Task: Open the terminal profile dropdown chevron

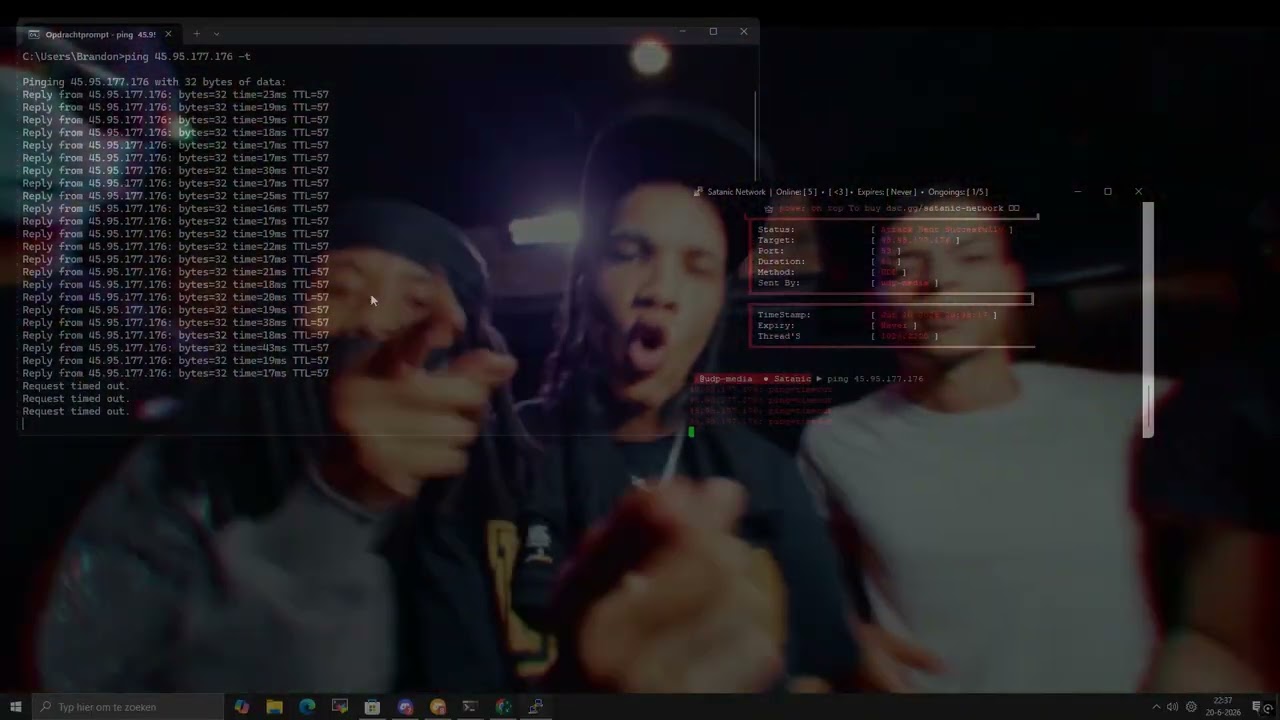Action: pyautogui.click(x=216, y=34)
